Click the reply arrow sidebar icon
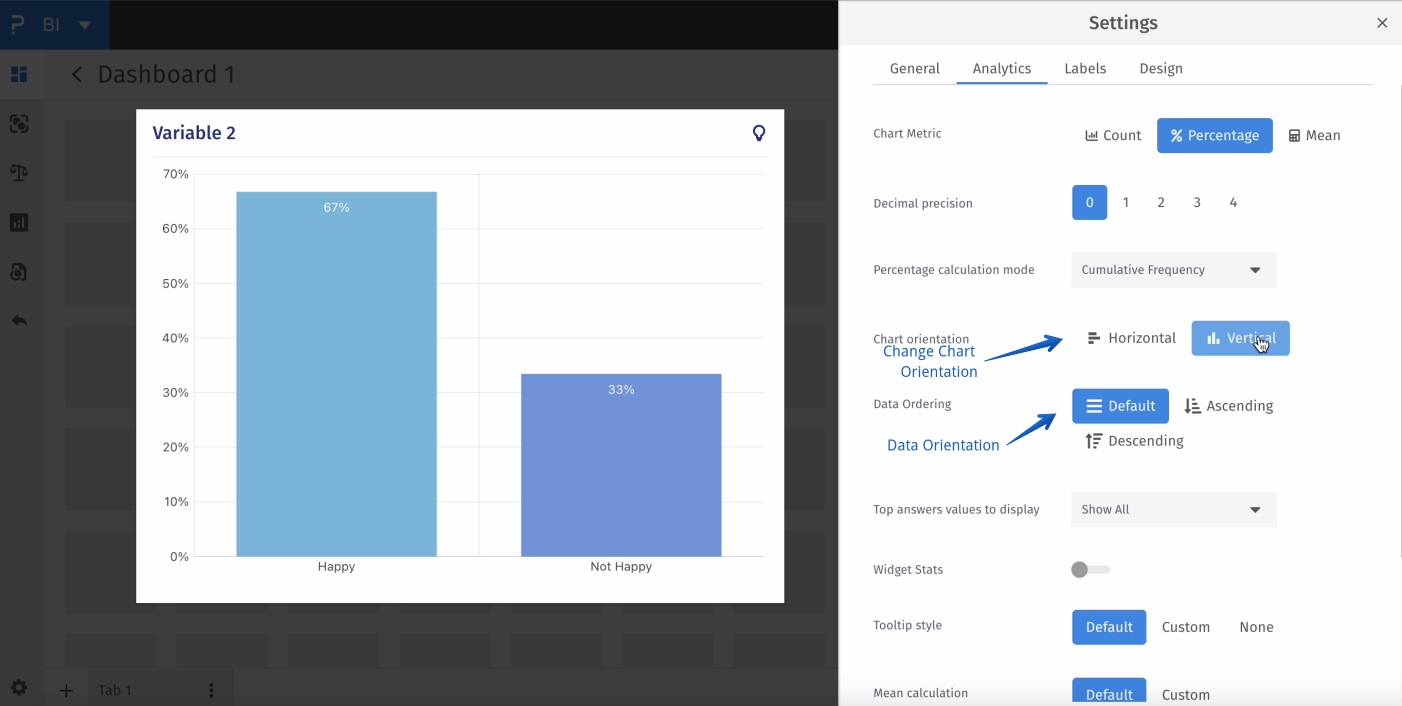The height and width of the screenshot is (706, 1402). [19, 321]
